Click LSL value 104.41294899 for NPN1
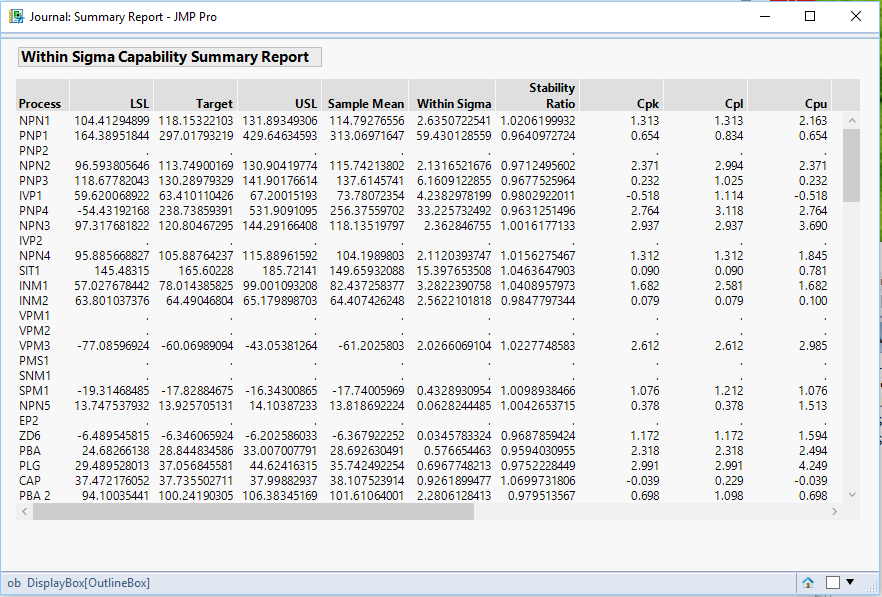This screenshot has height=597, width=882. click(x=112, y=120)
